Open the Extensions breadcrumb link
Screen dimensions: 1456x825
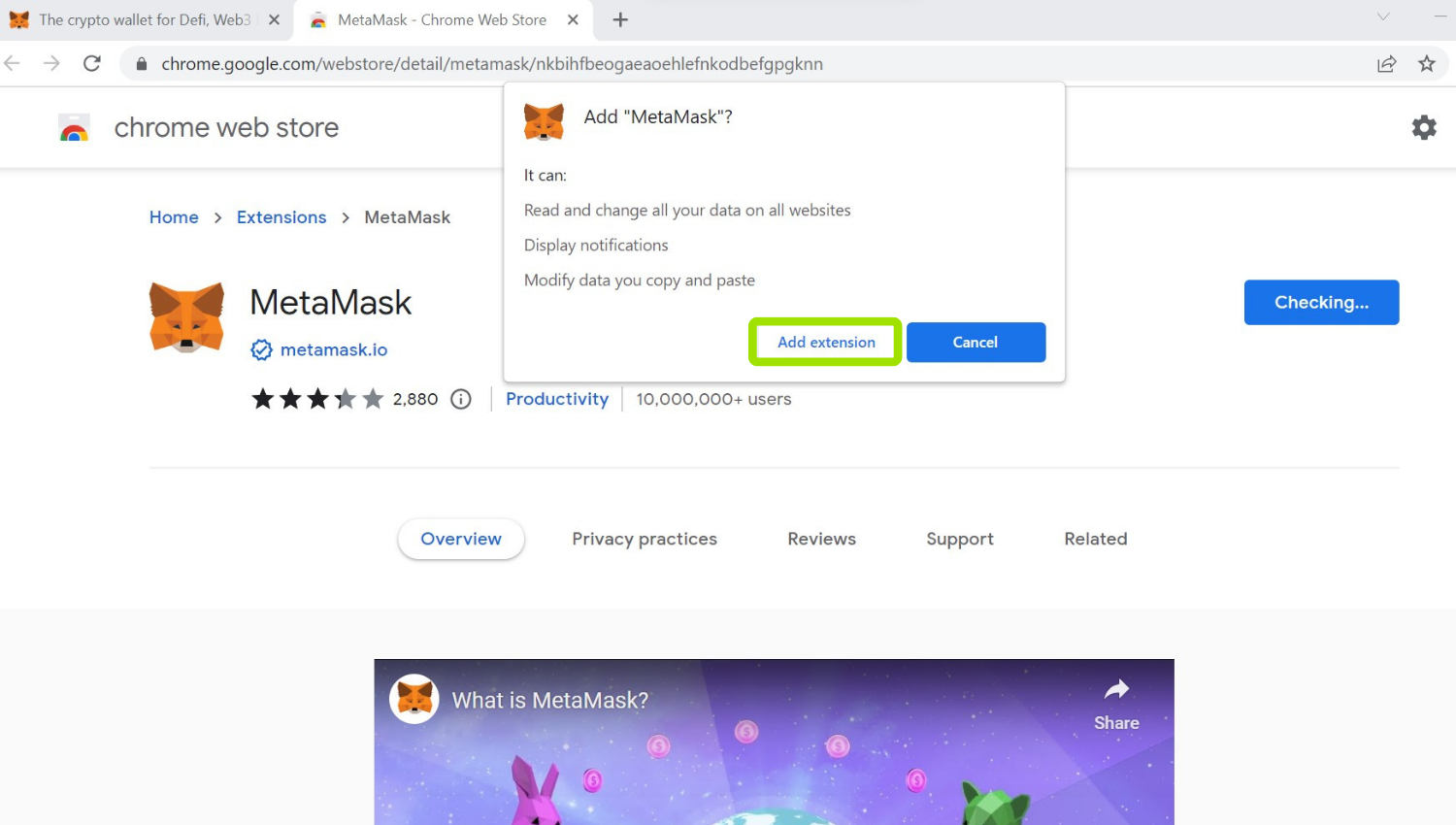(x=281, y=217)
